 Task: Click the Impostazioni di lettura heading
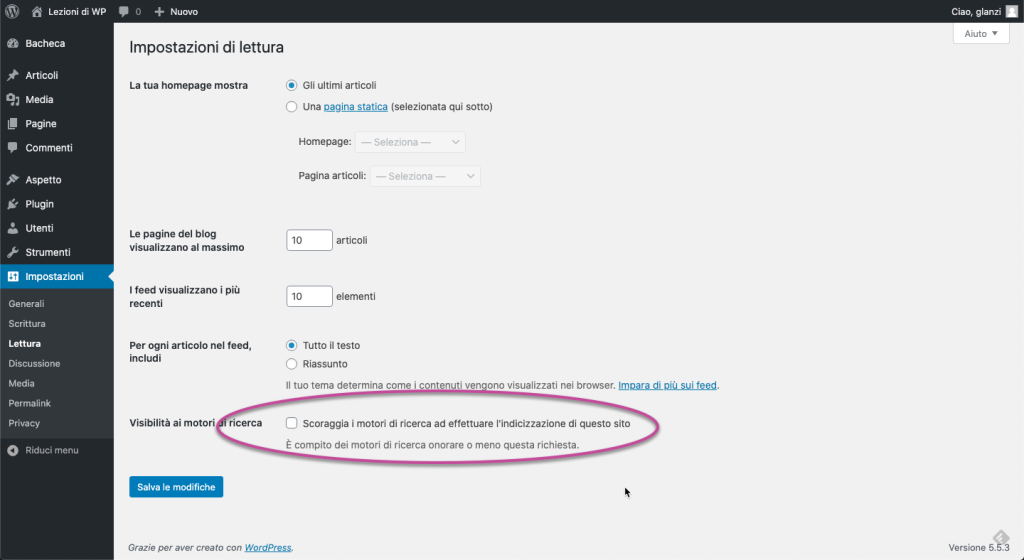click(206, 47)
